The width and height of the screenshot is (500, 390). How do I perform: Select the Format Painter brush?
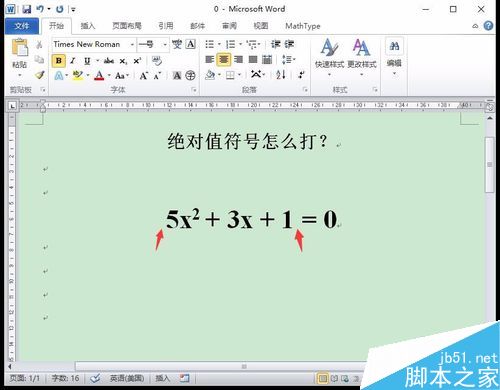(40, 75)
